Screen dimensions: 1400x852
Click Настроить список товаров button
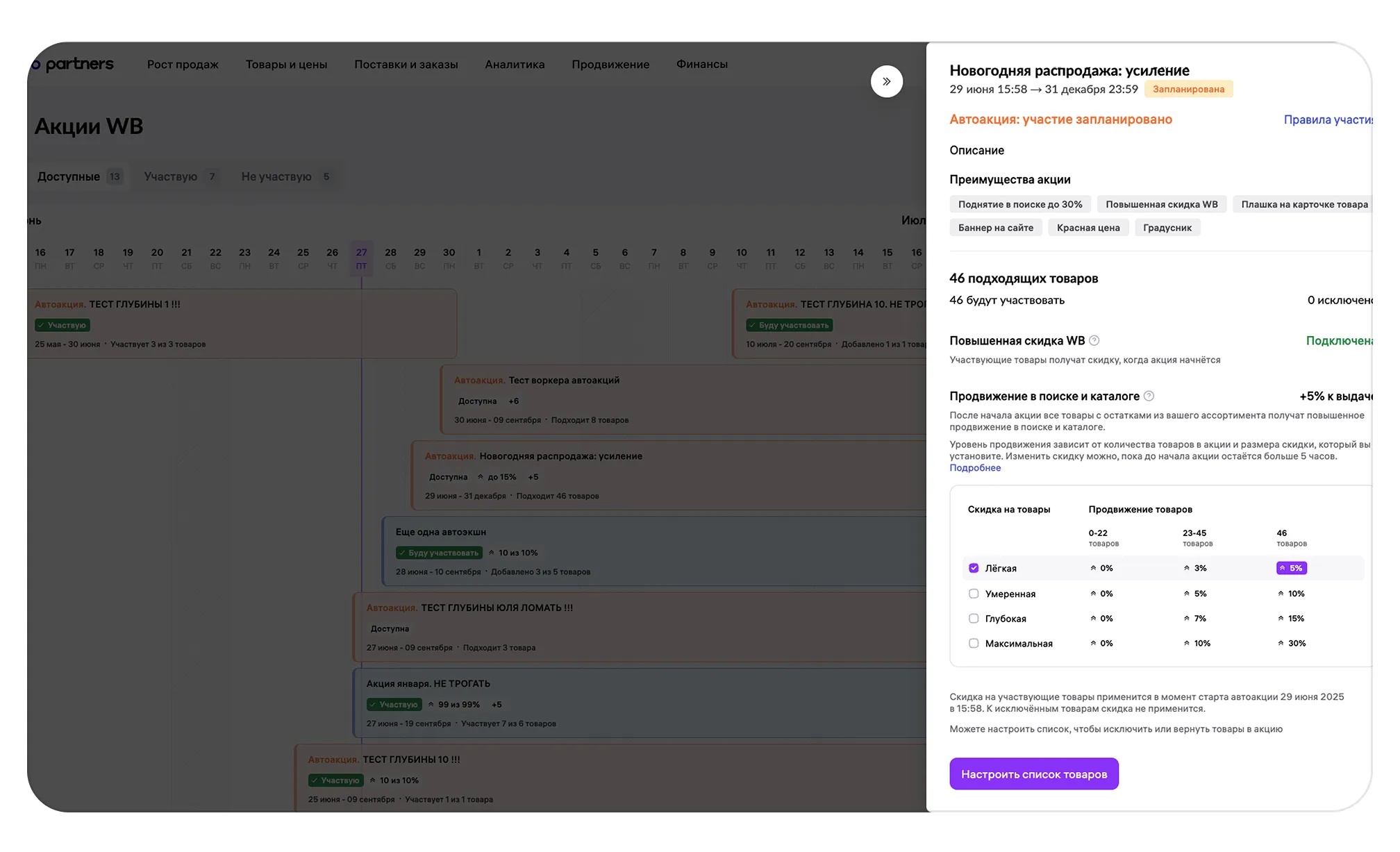click(1033, 774)
